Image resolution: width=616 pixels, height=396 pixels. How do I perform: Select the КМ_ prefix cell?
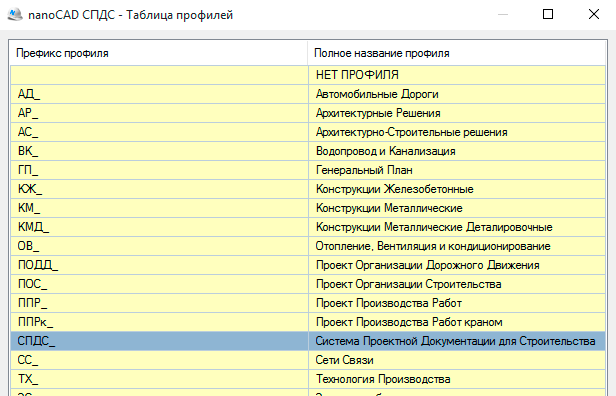pos(160,208)
